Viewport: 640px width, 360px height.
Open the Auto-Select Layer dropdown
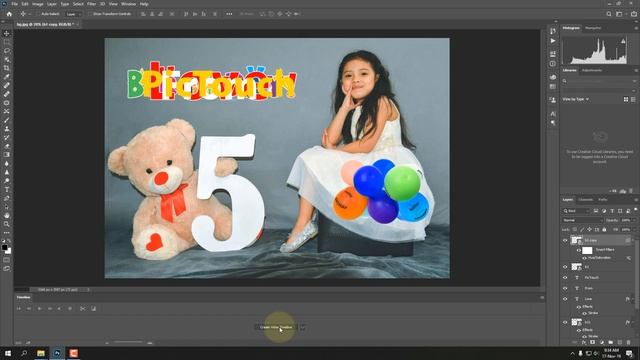73,14
